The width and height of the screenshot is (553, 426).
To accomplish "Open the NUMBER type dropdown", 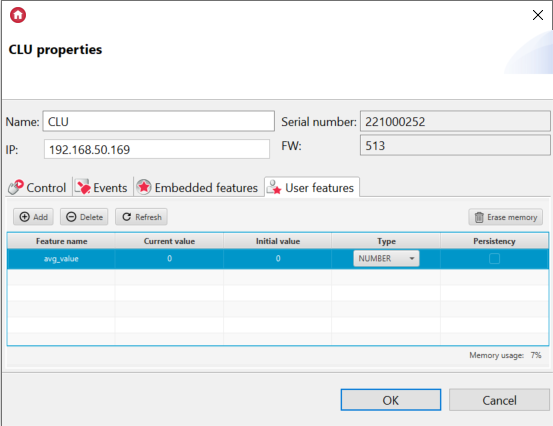I will [x=386, y=258].
